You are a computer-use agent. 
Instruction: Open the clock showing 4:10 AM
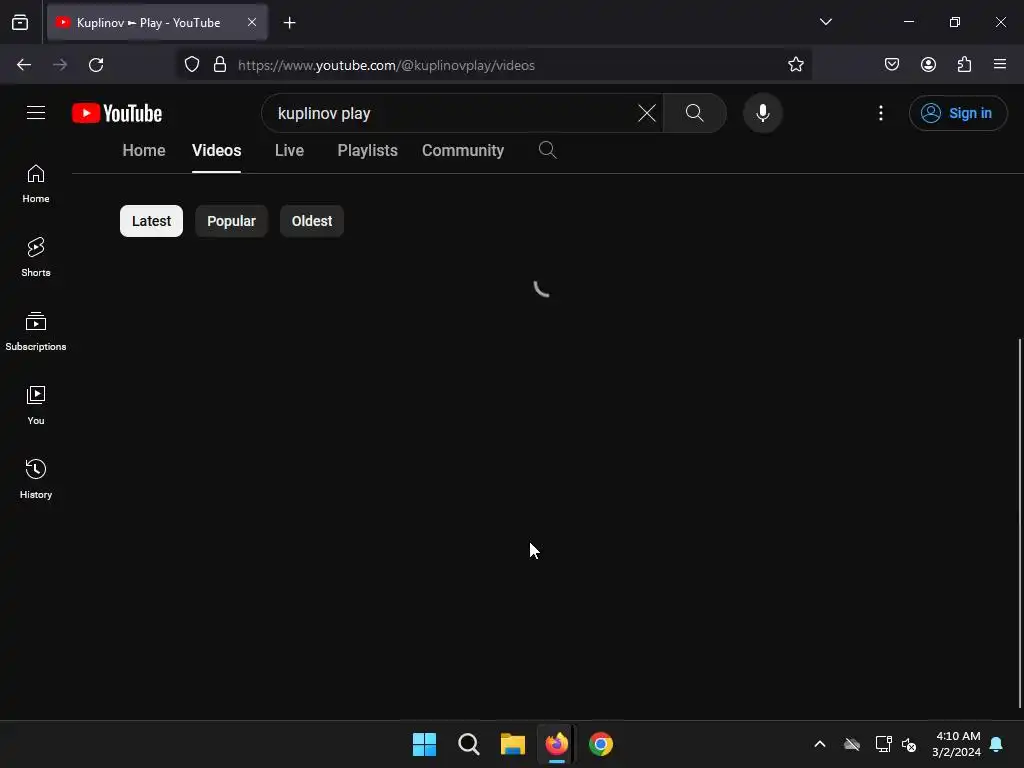tap(957, 744)
